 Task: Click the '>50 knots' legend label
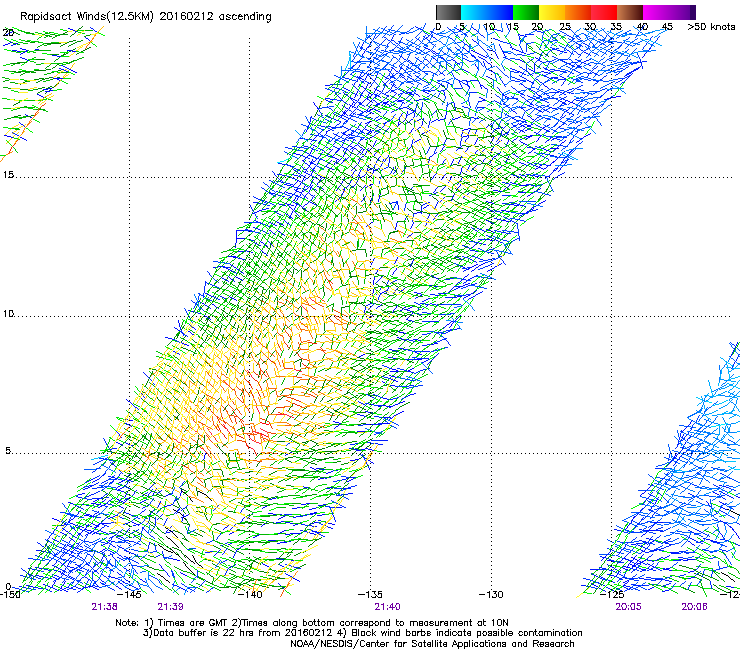click(711, 27)
